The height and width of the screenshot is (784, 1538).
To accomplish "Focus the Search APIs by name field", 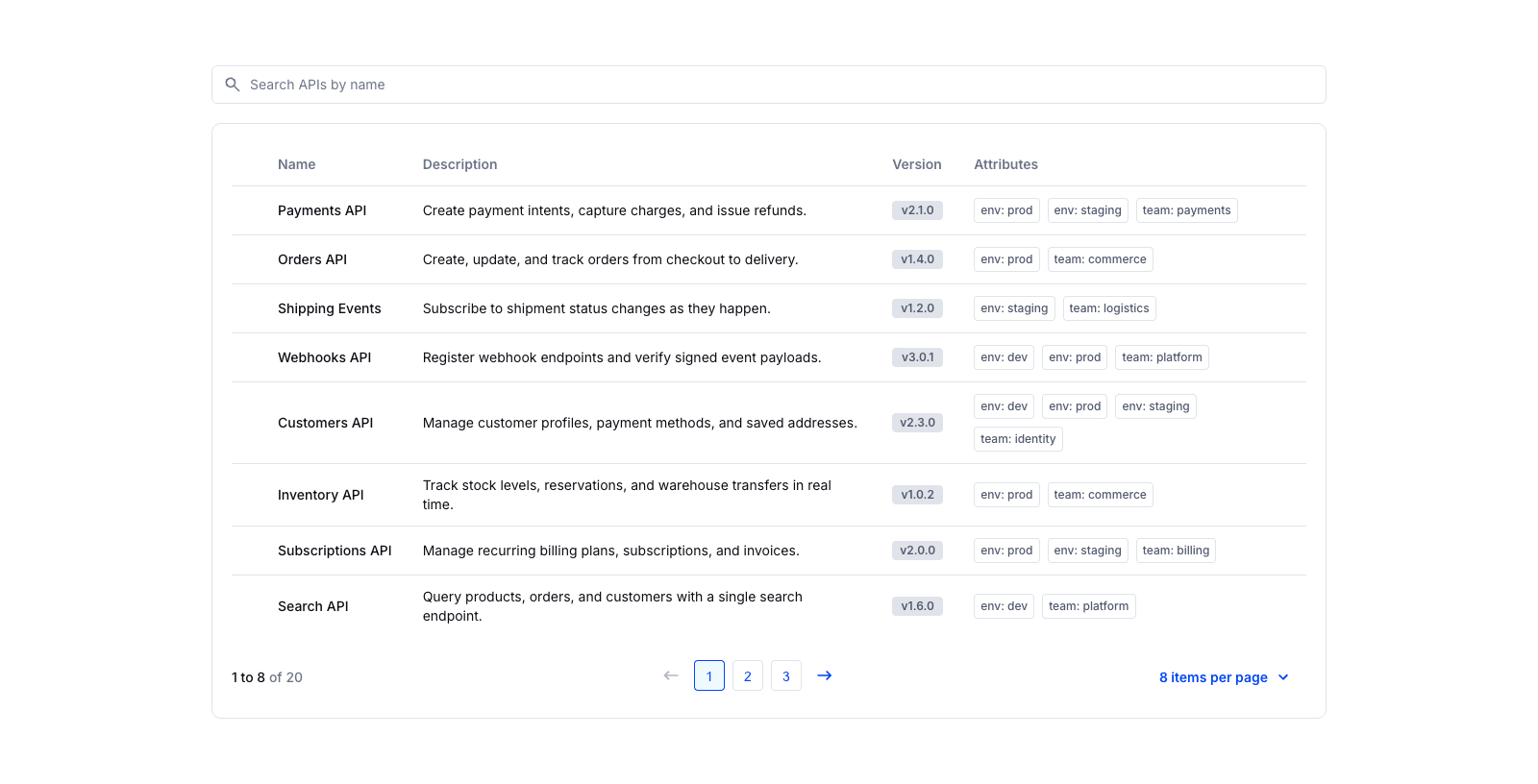I will (769, 85).
